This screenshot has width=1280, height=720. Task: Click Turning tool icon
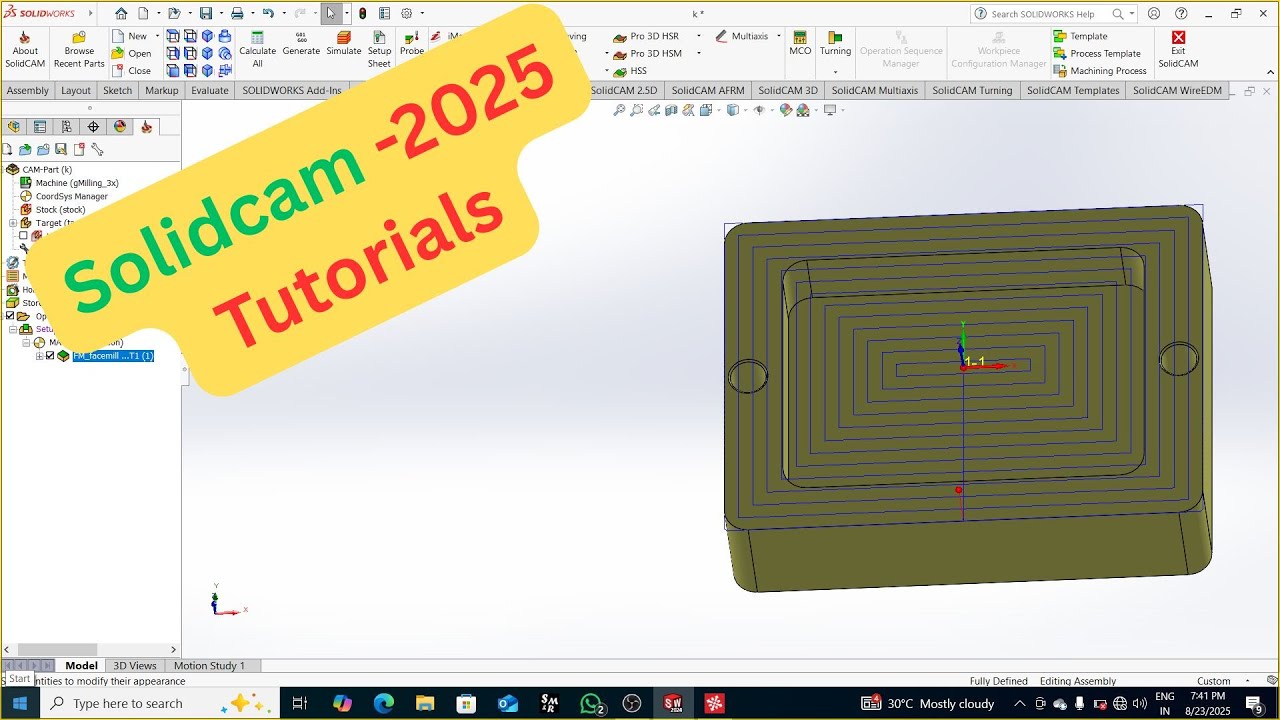[835, 38]
